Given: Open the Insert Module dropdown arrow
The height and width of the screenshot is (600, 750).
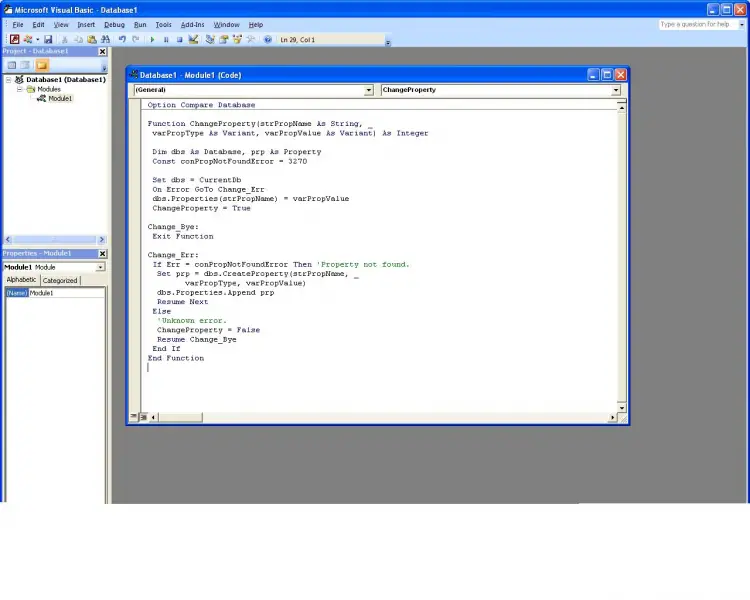Looking at the screenshot, I should tap(37, 39).
